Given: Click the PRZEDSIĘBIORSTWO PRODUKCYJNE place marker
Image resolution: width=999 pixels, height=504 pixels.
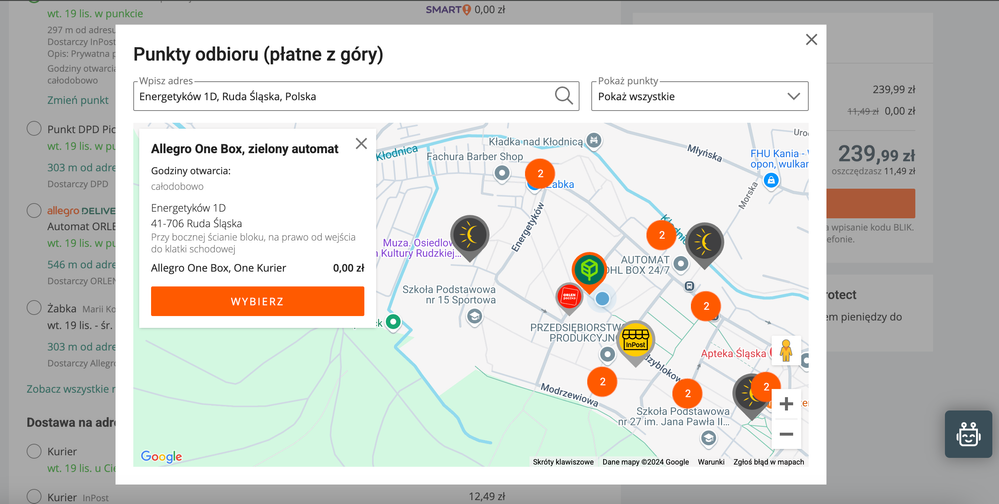Looking at the screenshot, I should pos(607,354).
